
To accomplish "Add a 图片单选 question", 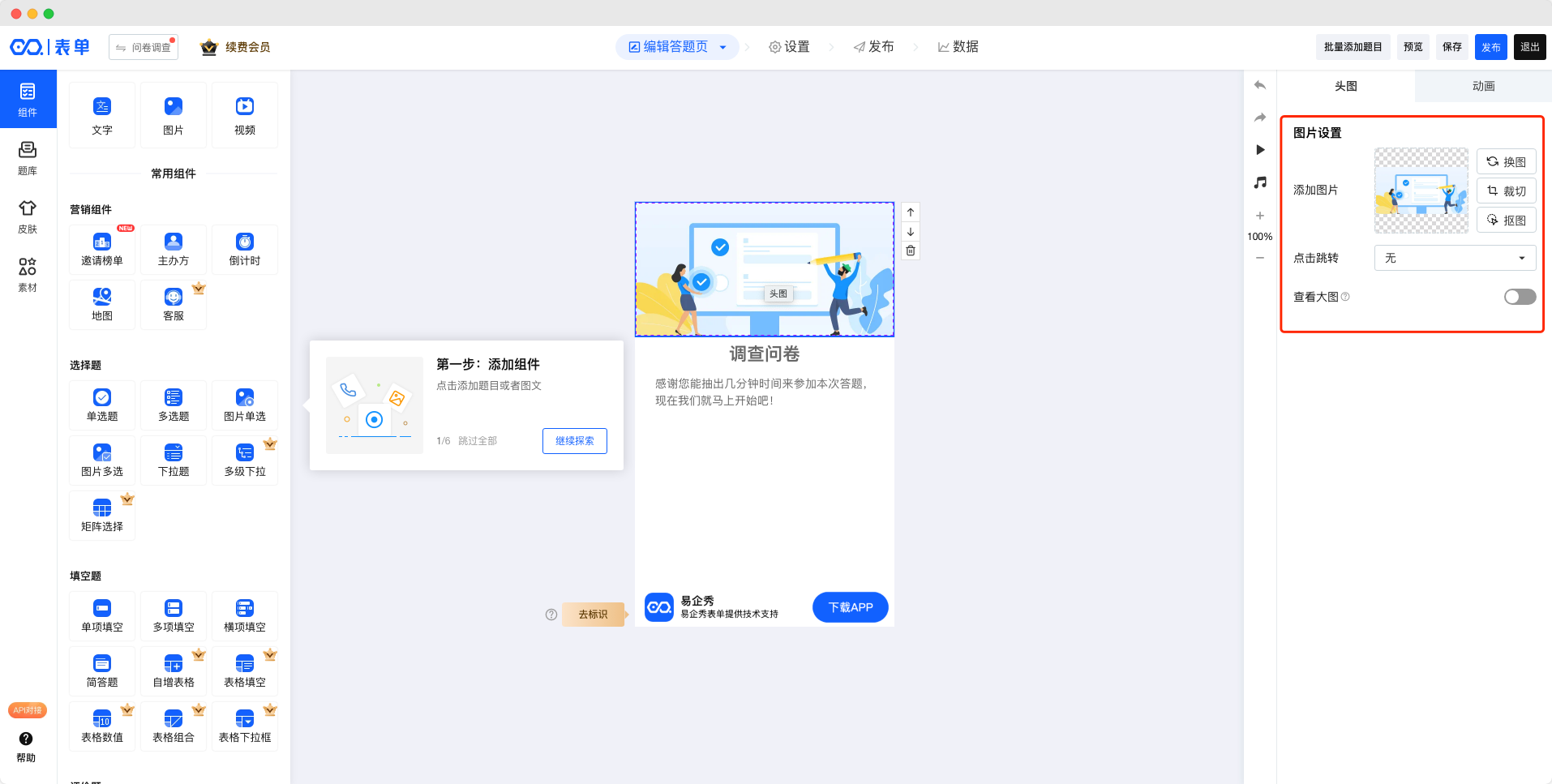I will pyautogui.click(x=245, y=405).
